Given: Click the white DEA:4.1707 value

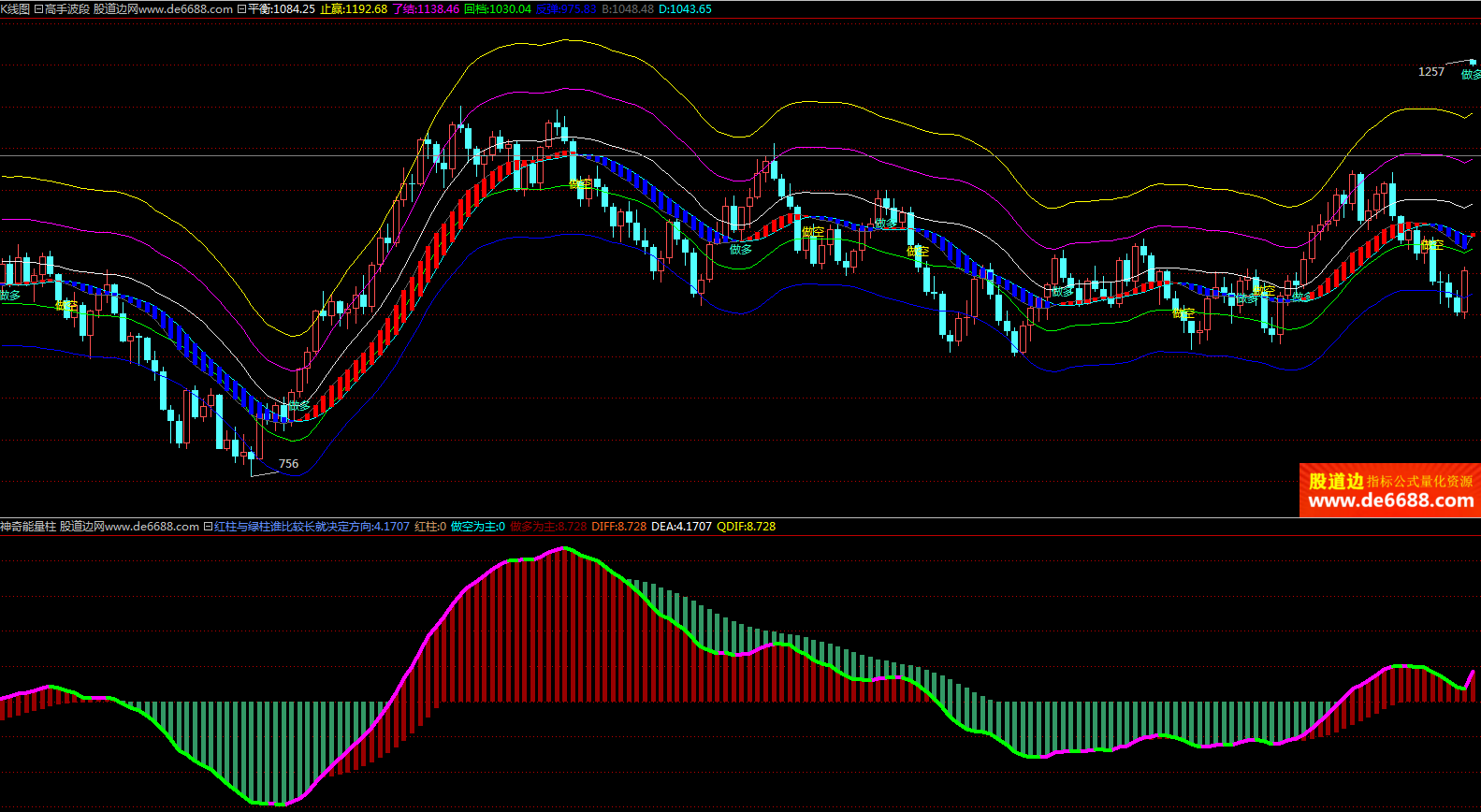Looking at the screenshot, I should click(x=681, y=527).
